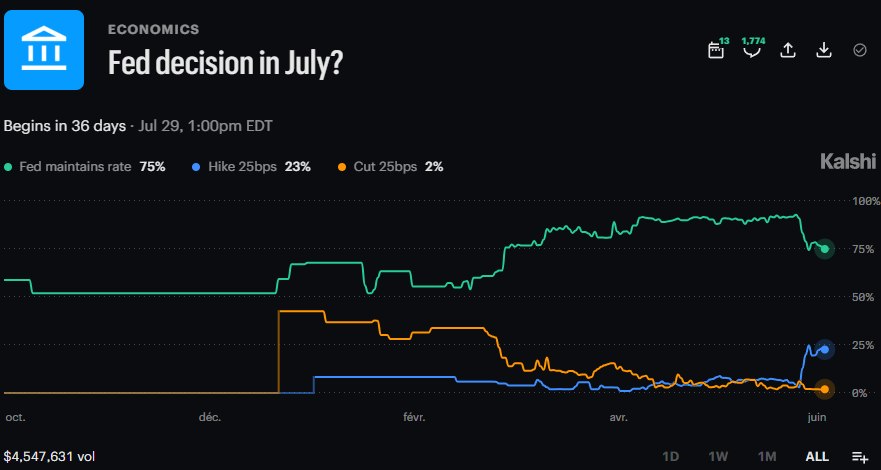Viewport: 881px width, 470px height.
Task: Open the calendar icon with badge 13
Action: pyautogui.click(x=716, y=51)
